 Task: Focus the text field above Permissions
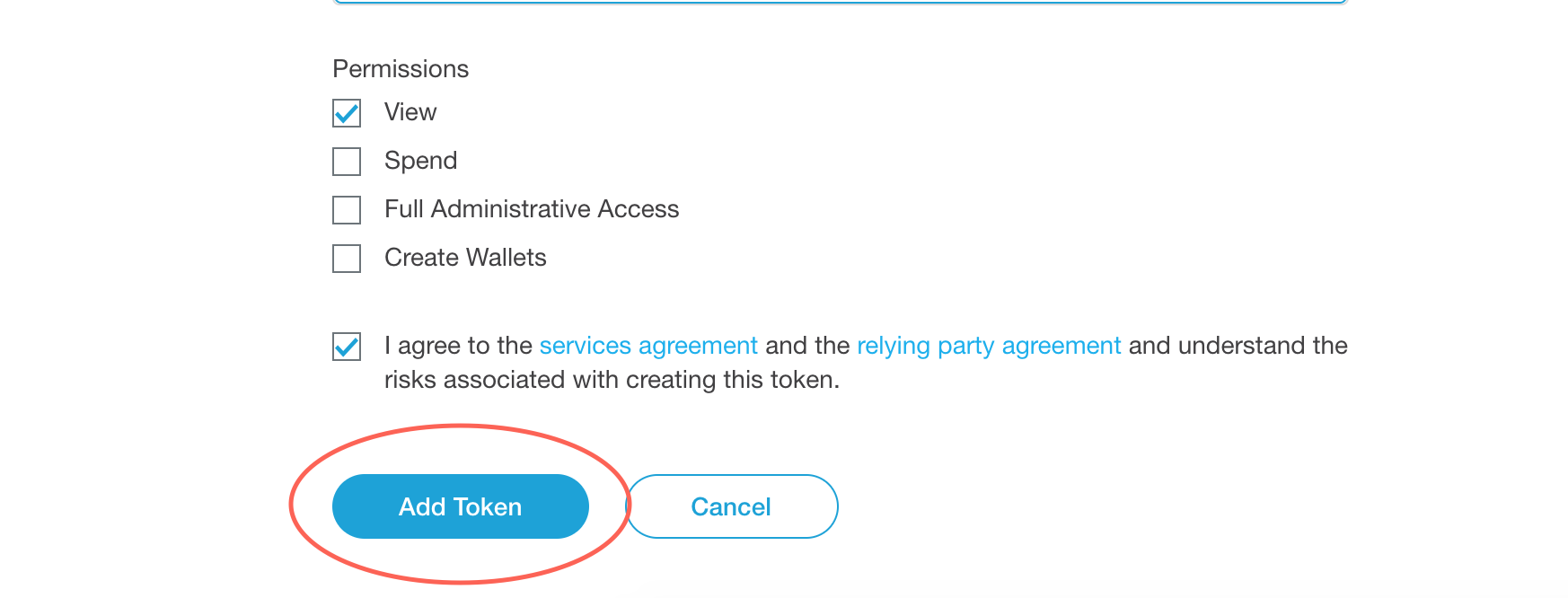pyautogui.click(x=840, y=2)
